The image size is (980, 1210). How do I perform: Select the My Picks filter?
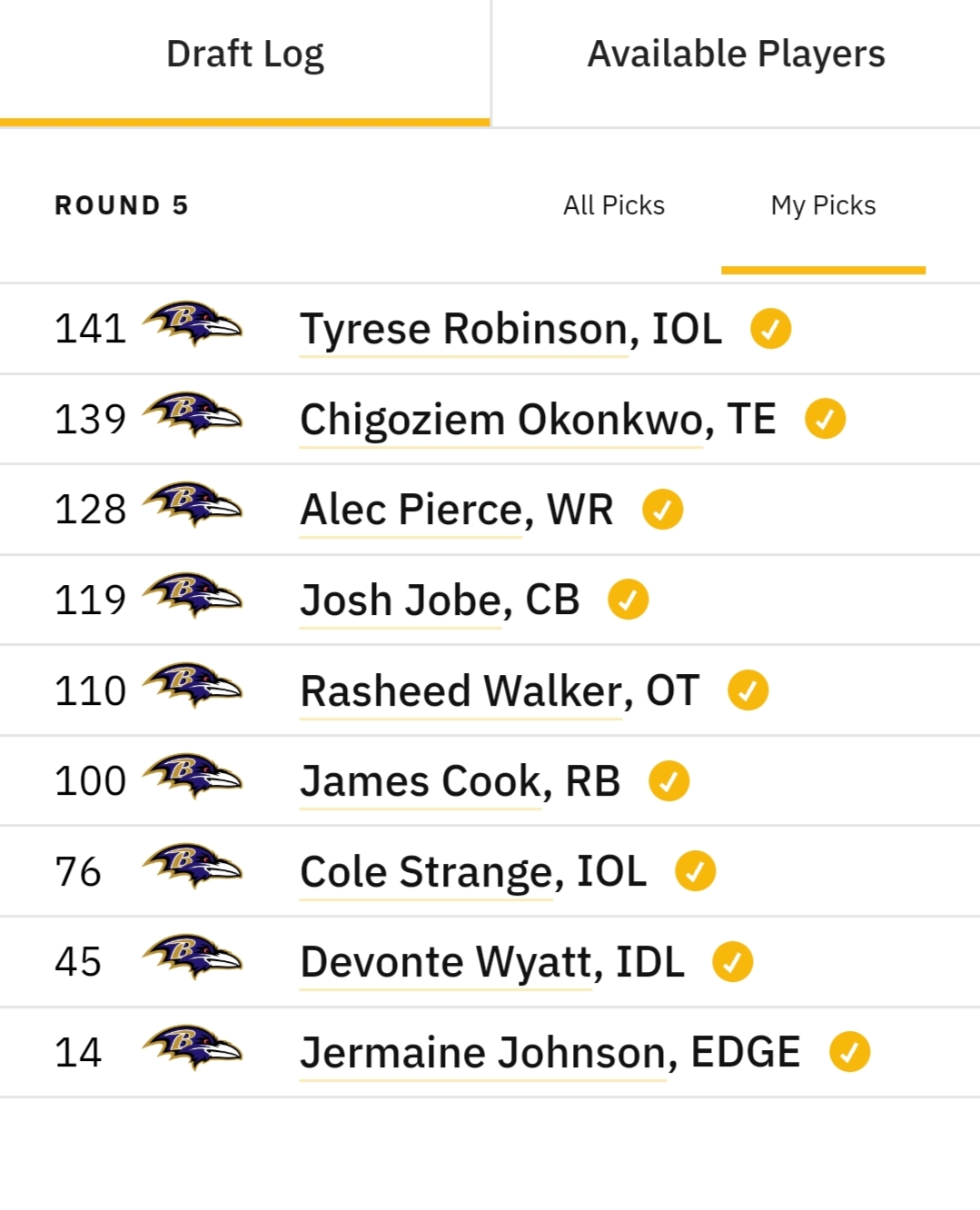pyautogui.click(x=824, y=205)
